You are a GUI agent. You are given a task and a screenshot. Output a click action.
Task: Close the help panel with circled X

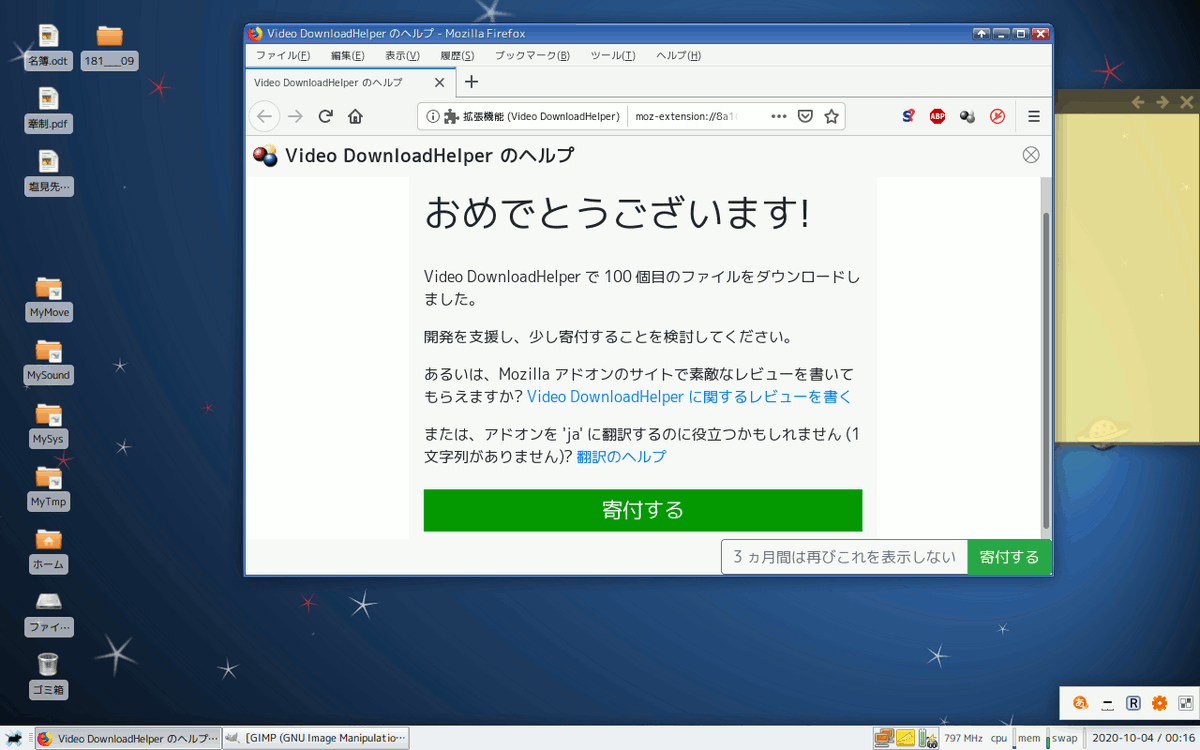1031,154
